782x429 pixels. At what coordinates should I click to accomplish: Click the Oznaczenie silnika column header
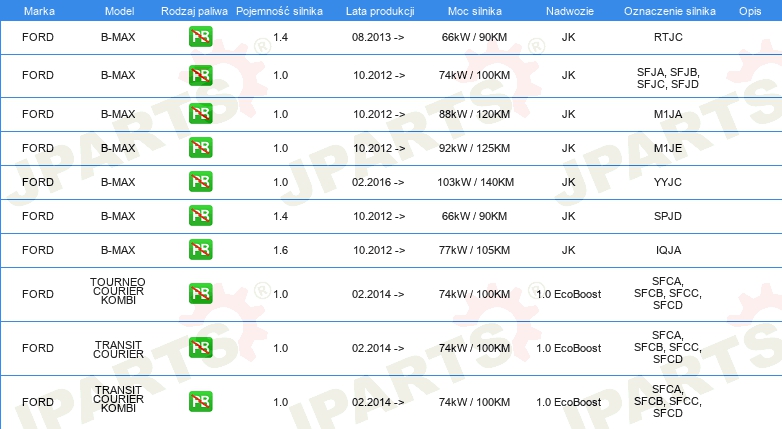[x=670, y=11]
